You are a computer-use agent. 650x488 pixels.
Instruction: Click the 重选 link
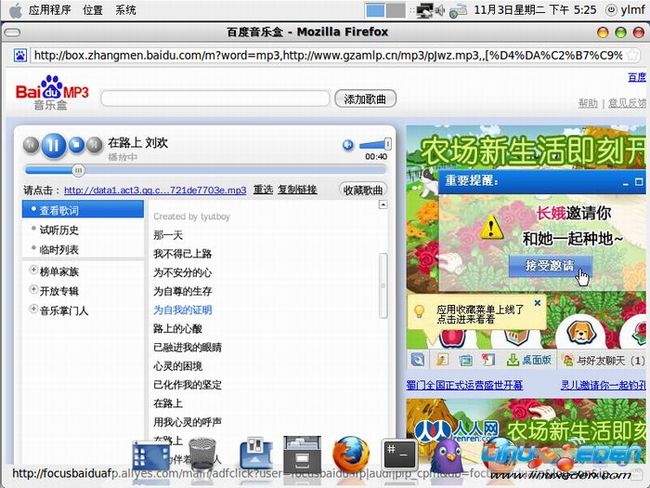point(263,189)
